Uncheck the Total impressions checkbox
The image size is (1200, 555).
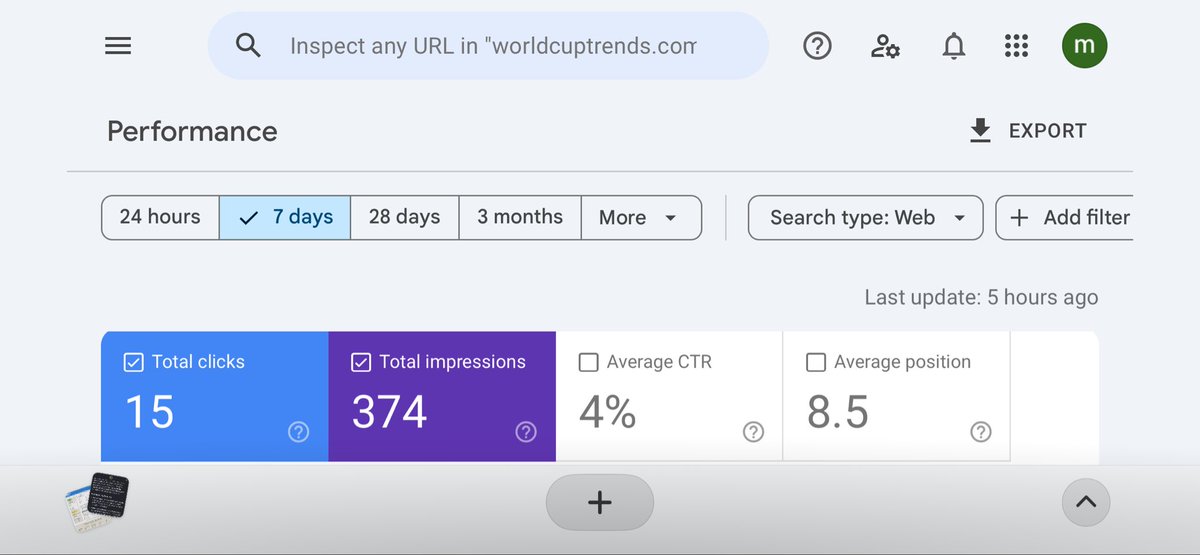tap(361, 362)
